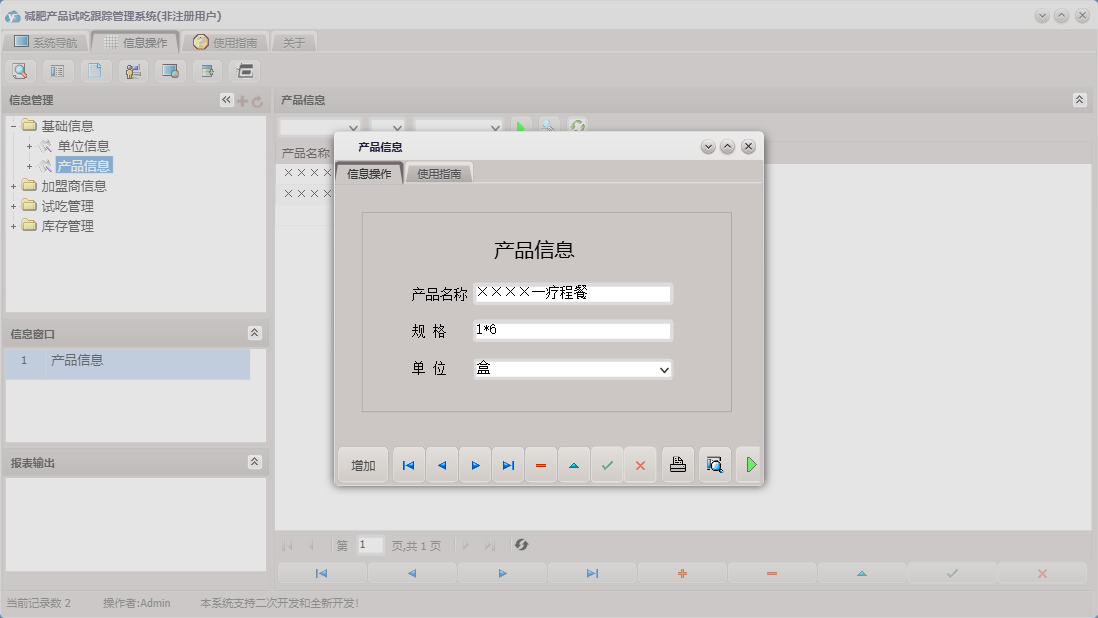
Task: Click the 增加 button in the product dialog
Action: point(362,464)
